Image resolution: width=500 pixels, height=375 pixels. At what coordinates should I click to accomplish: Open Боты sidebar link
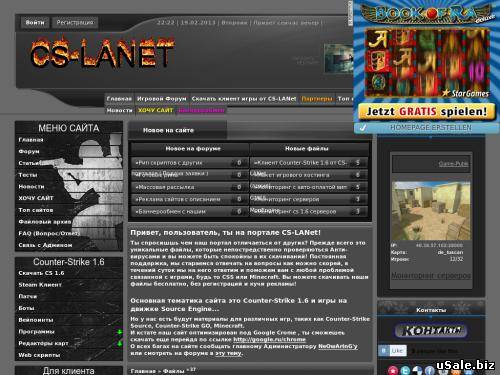26,308
